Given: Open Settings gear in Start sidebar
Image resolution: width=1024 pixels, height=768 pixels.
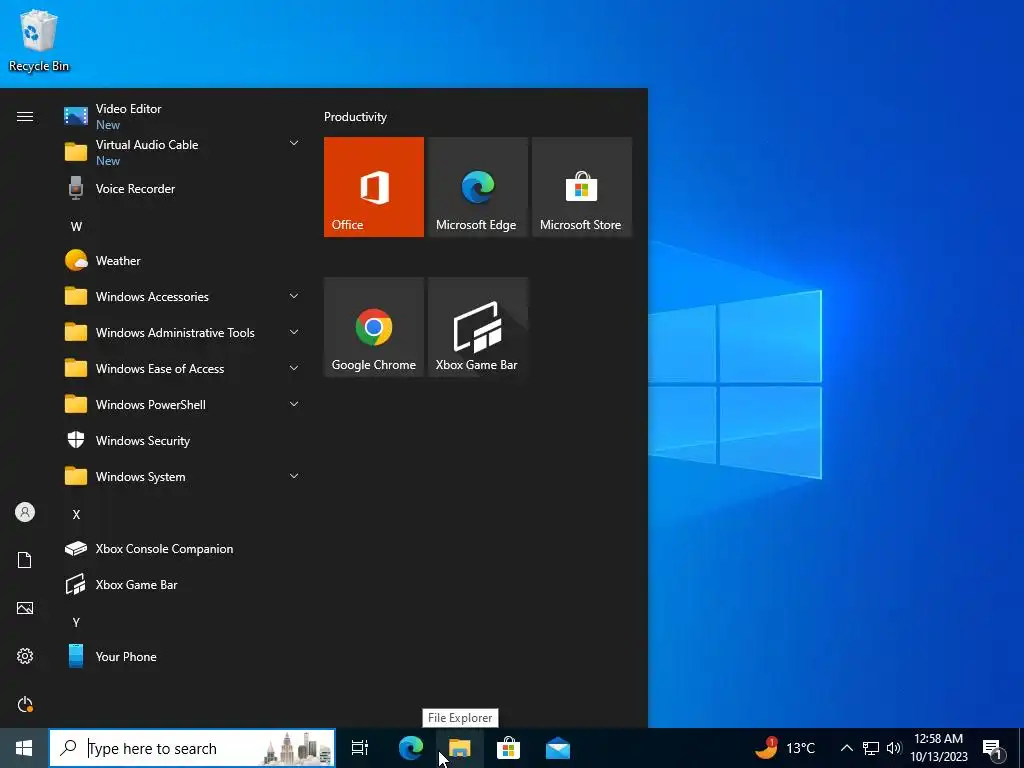Looking at the screenshot, I should pyautogui.click(x=25, y=656).
